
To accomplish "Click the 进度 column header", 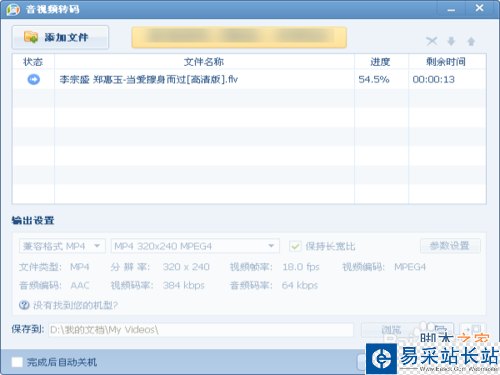I will pos(381,62).
